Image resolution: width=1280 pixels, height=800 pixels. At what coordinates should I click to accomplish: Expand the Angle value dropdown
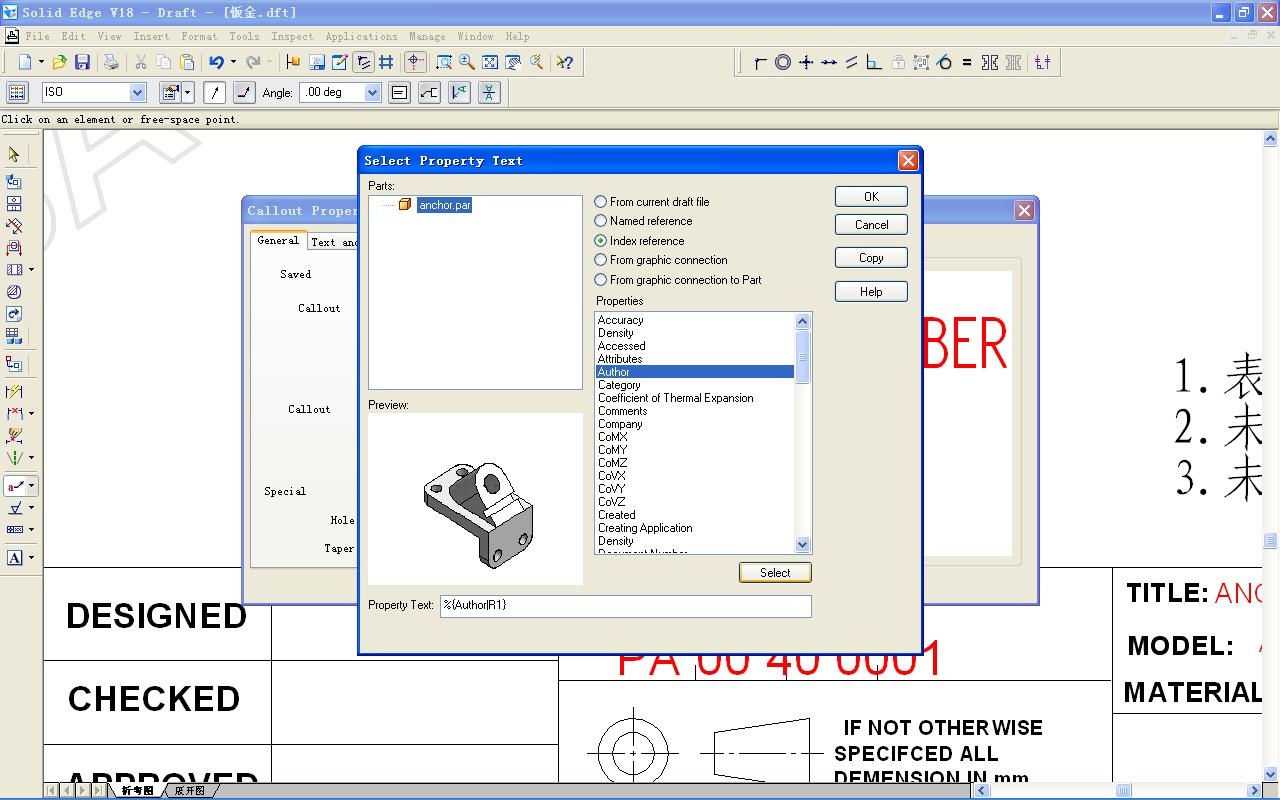373,92
